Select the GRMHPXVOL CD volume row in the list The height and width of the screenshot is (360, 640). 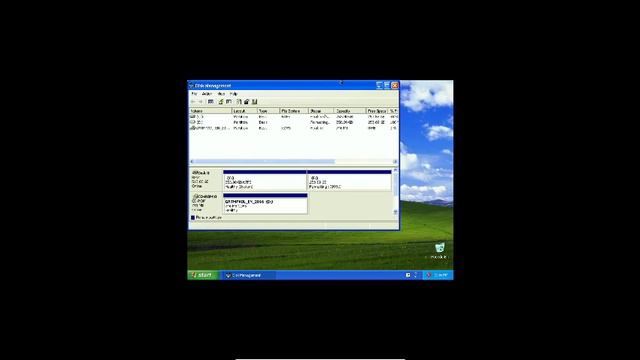[x=293, y=128]
